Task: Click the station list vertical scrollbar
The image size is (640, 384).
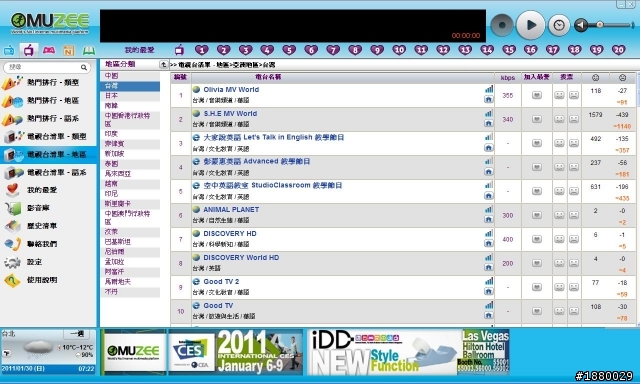Action: 638,200
